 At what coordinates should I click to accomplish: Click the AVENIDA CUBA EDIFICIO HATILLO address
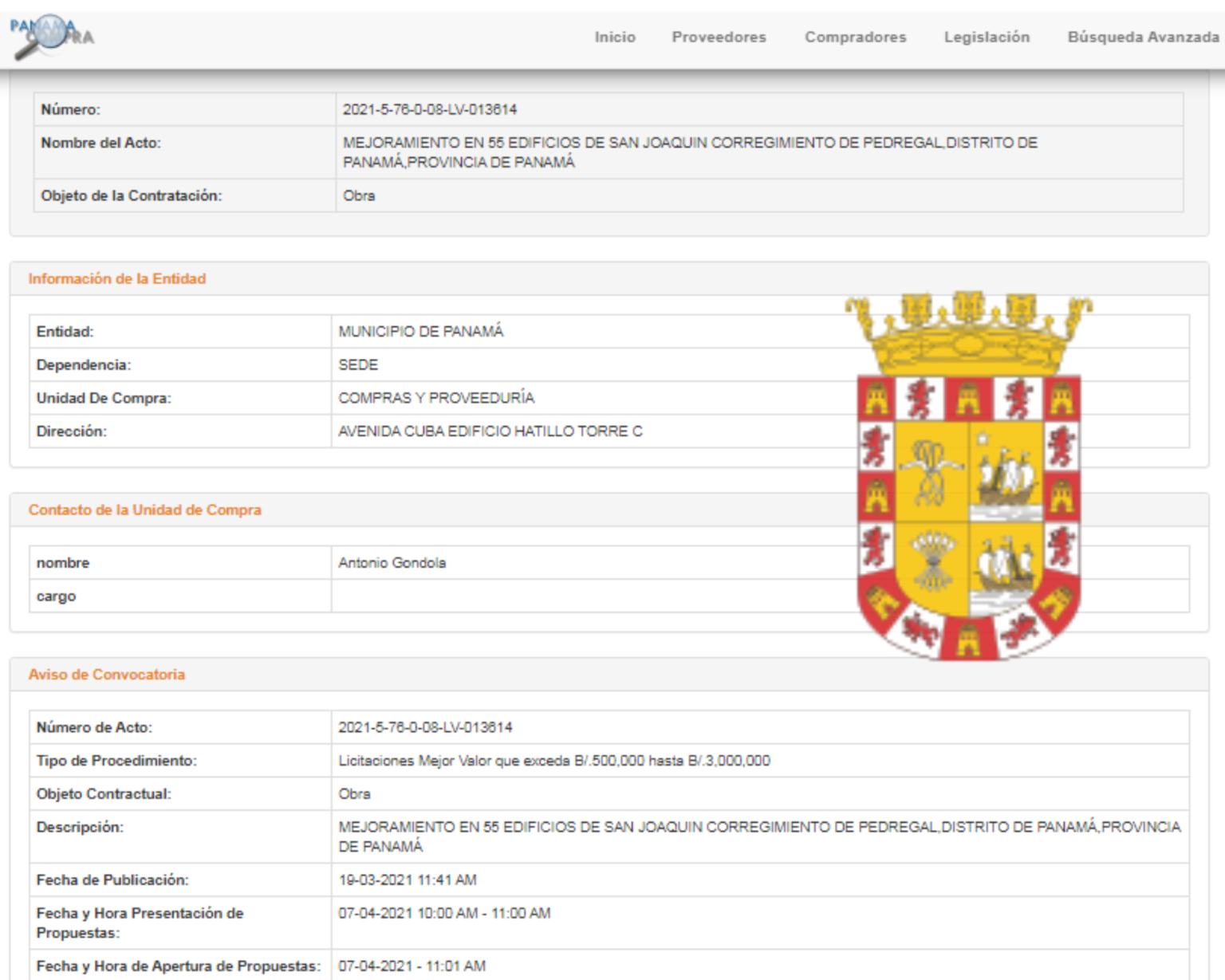point(490,431)
